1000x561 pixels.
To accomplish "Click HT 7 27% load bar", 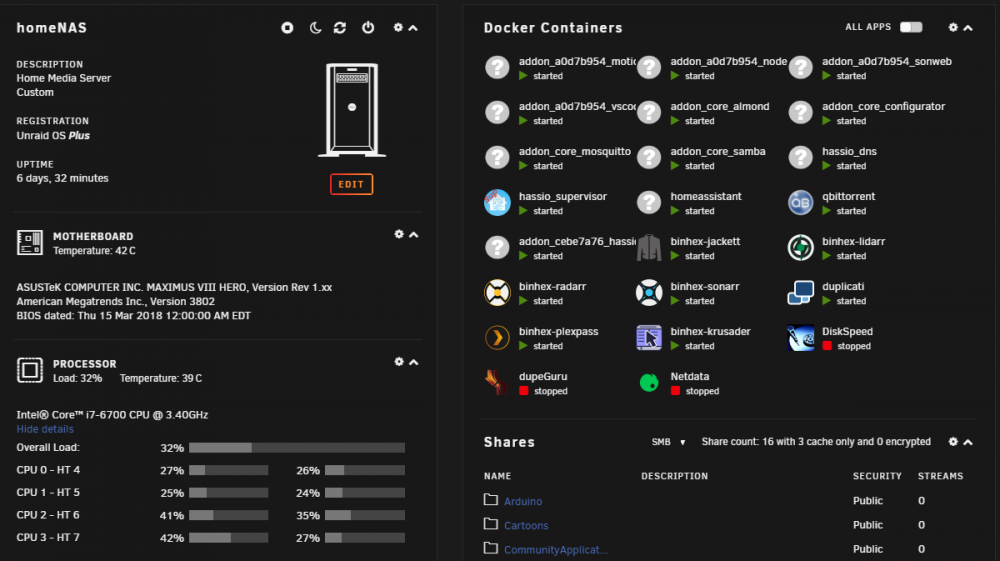I will 365,538.
